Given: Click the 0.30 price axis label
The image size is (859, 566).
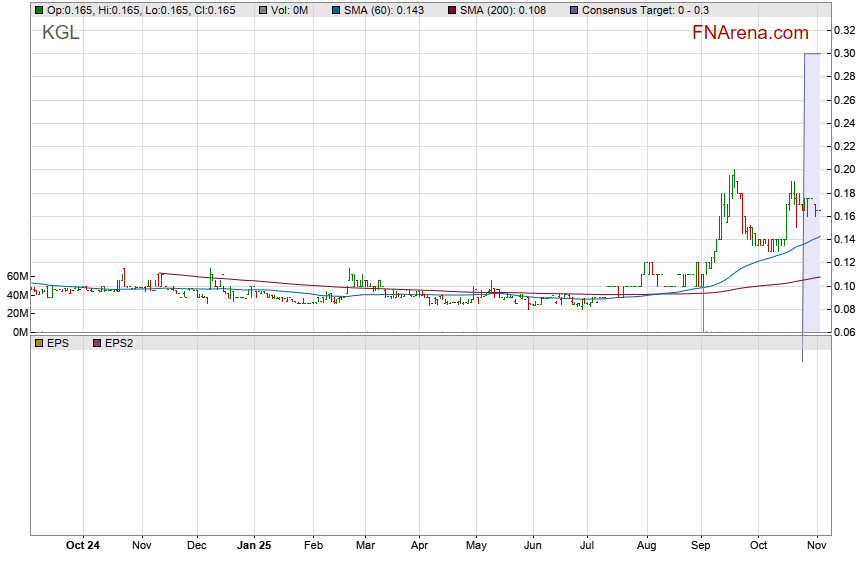Looking at the screenshot, I should point(841,53).
